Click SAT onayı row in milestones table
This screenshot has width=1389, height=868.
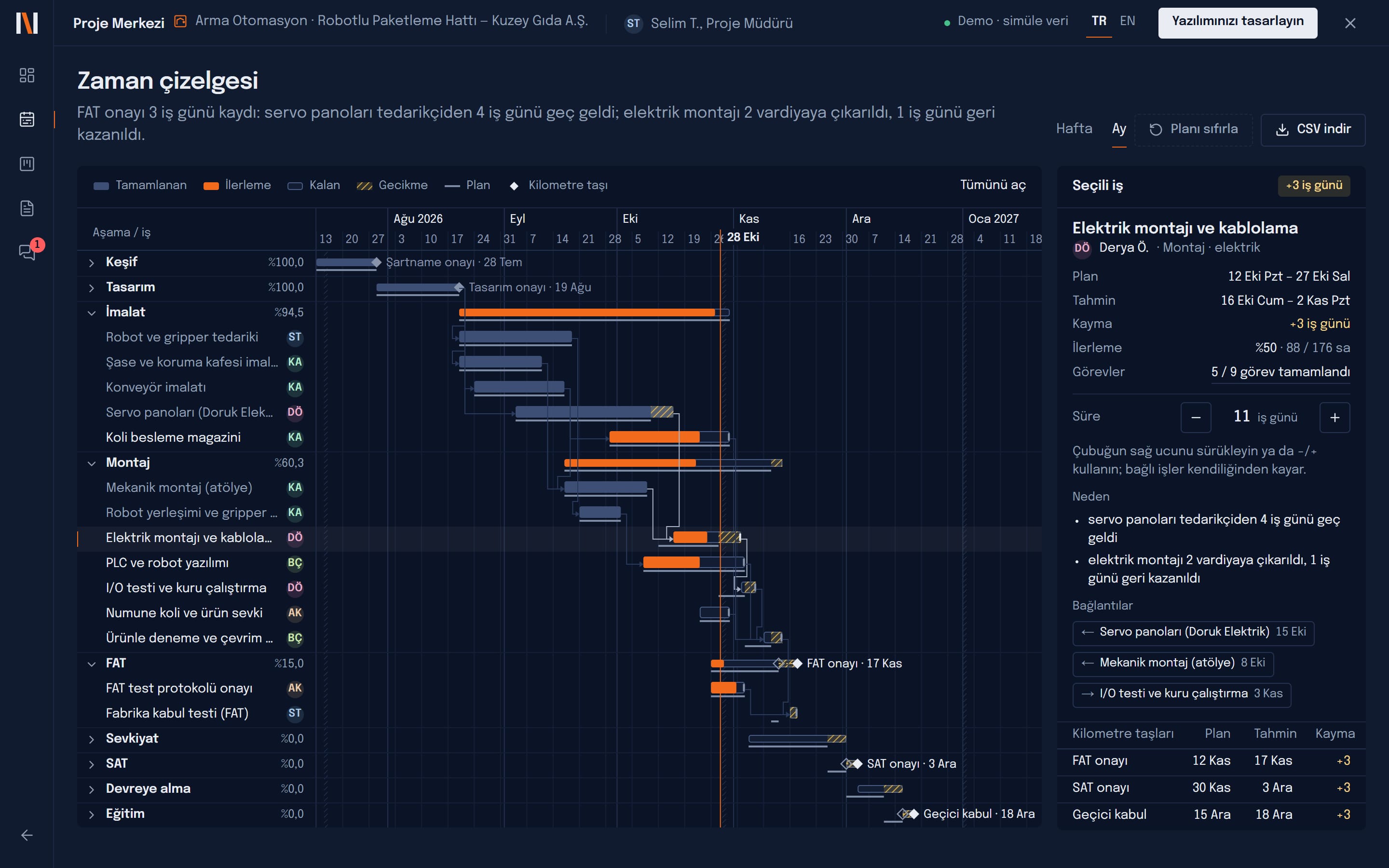click(x=1211, y=788)
